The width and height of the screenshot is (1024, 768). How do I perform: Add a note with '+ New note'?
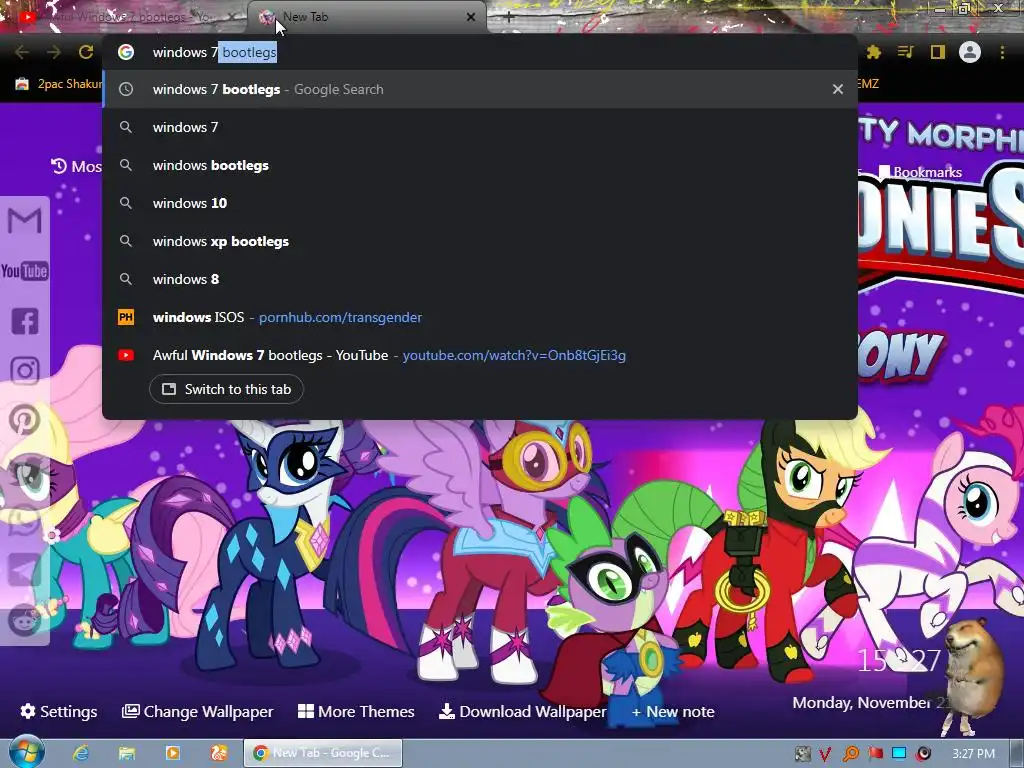coord(673,711)
